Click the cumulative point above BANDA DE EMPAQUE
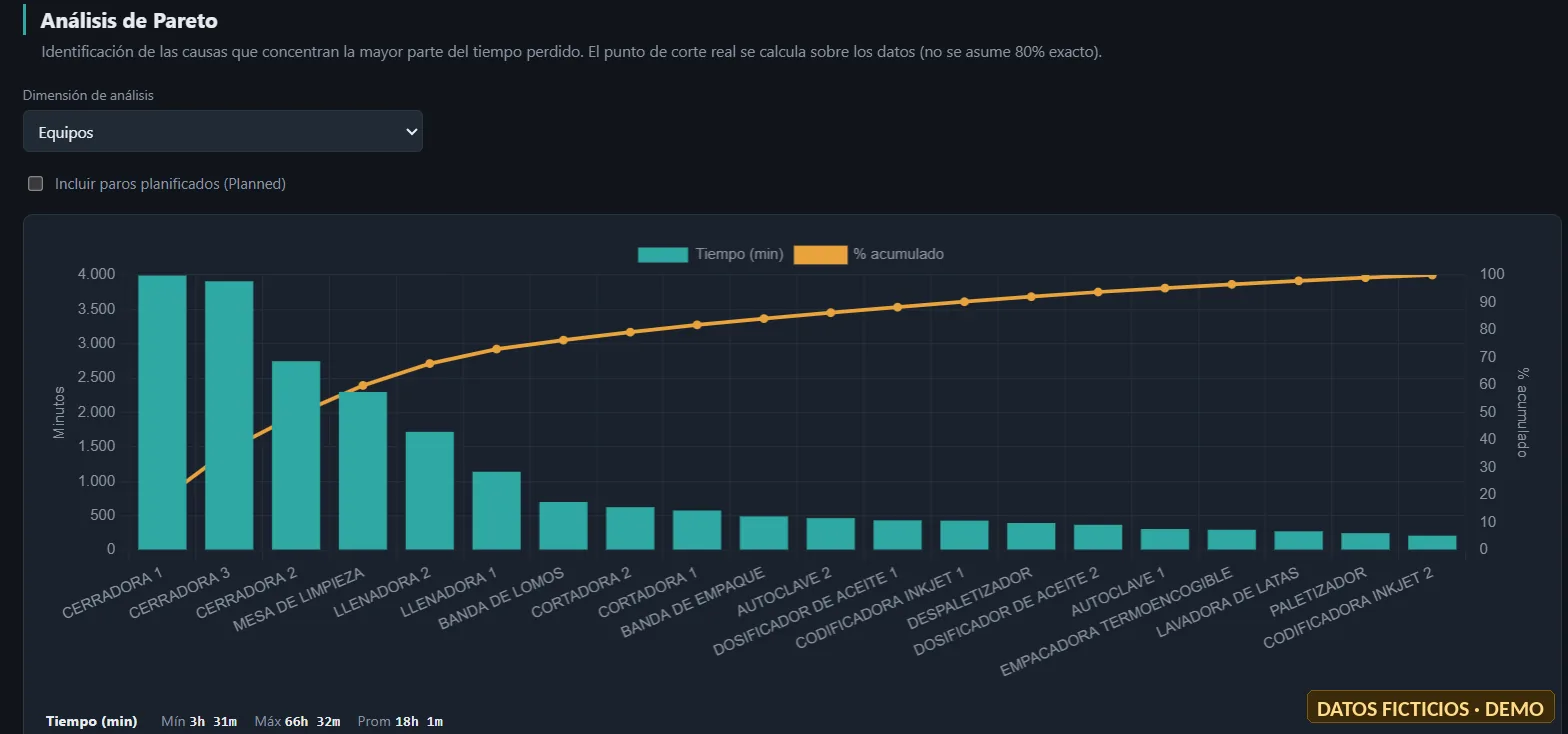 [764, 318]
